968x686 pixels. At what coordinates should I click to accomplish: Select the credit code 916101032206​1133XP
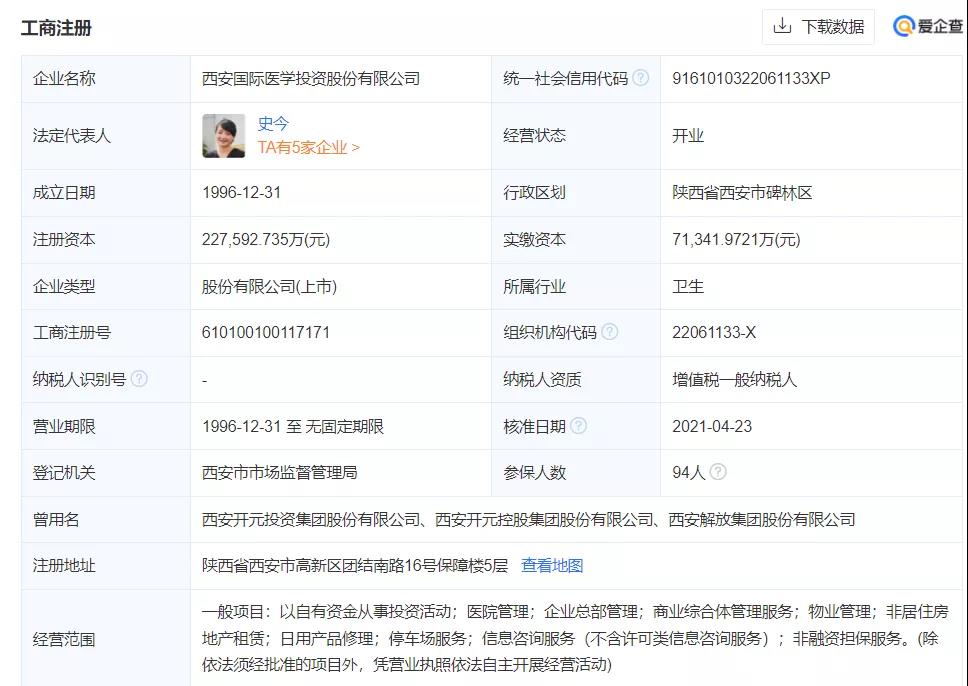[x=751, y=78]
